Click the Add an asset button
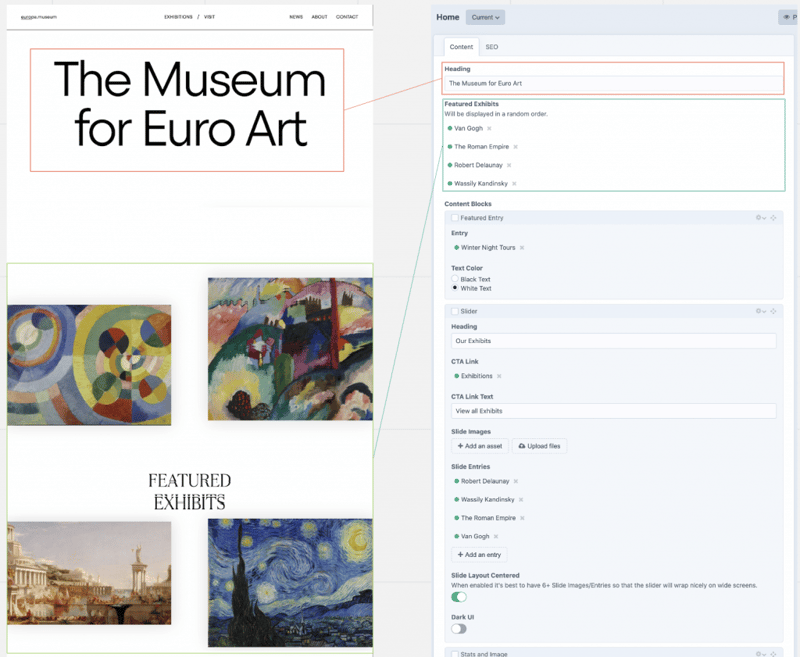This screenshot has height=657, width=800. coord(480,446)
